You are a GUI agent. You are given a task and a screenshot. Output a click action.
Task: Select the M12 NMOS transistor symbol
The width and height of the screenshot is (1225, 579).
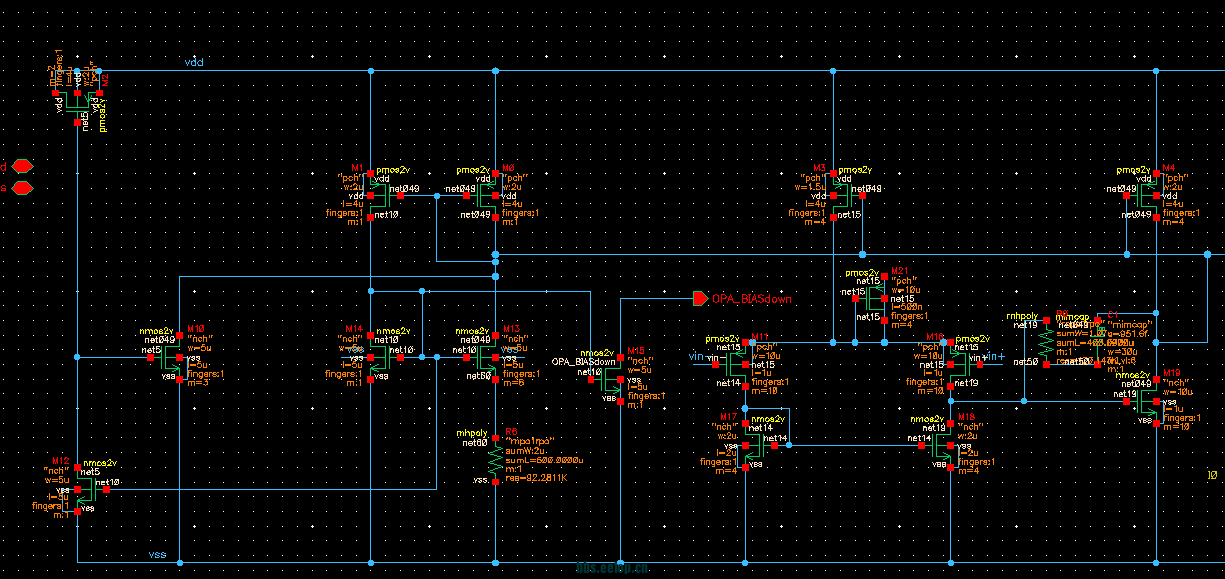click(x=85, y=490)
